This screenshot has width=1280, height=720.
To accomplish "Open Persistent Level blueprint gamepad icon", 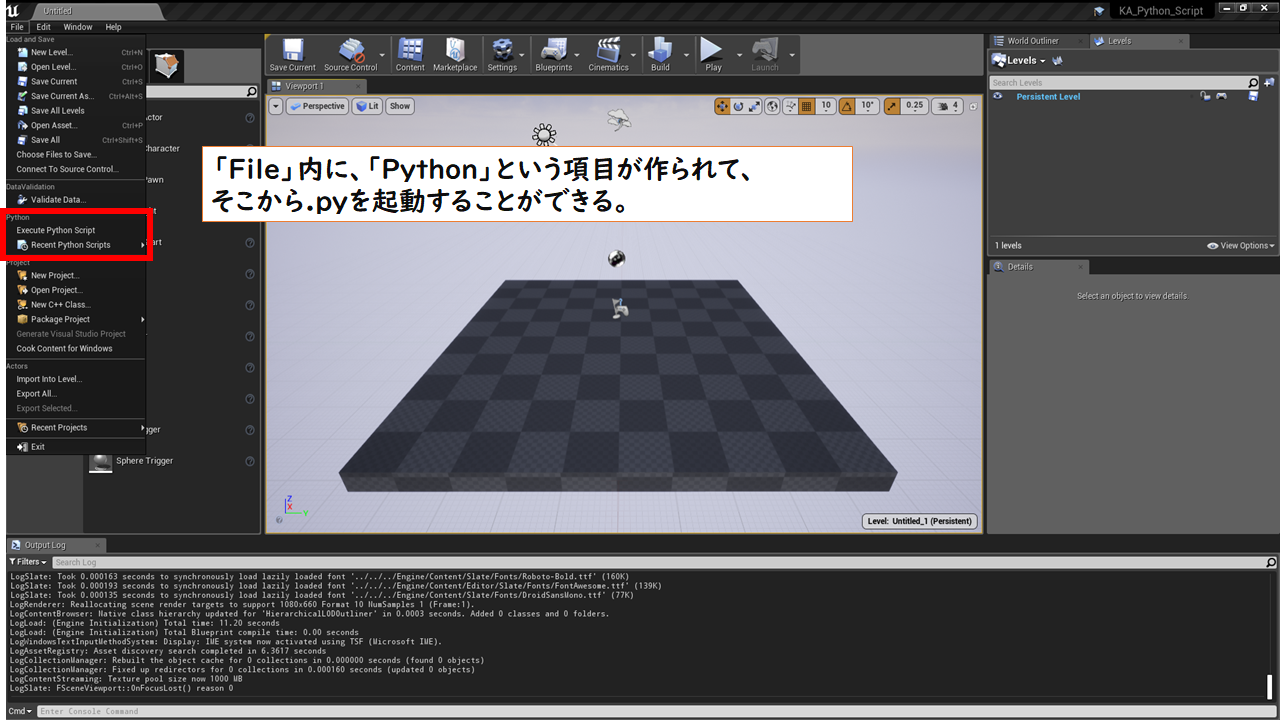I will pos(1221,96).
